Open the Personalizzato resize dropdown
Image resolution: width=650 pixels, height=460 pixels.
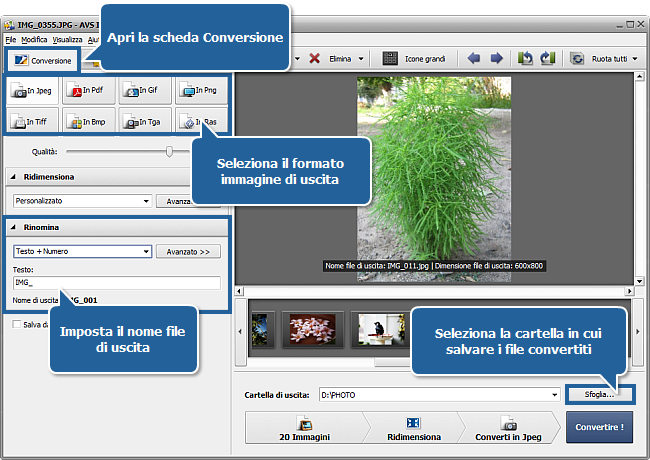point(145,201)
